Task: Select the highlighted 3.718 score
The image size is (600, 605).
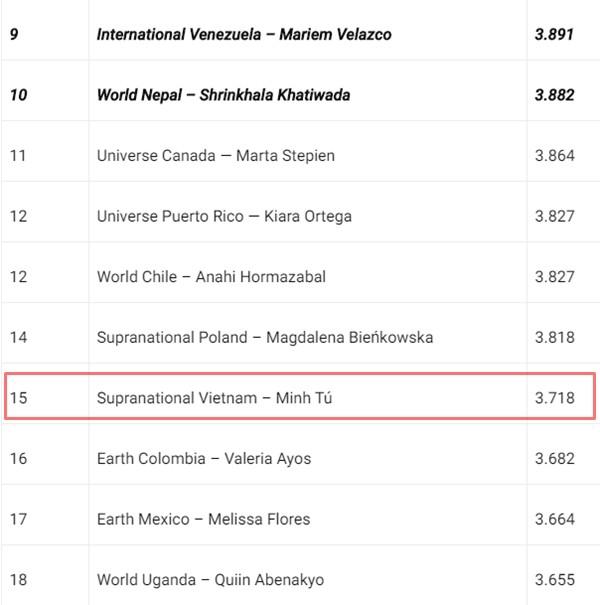Action: click(x=554, y=398)
